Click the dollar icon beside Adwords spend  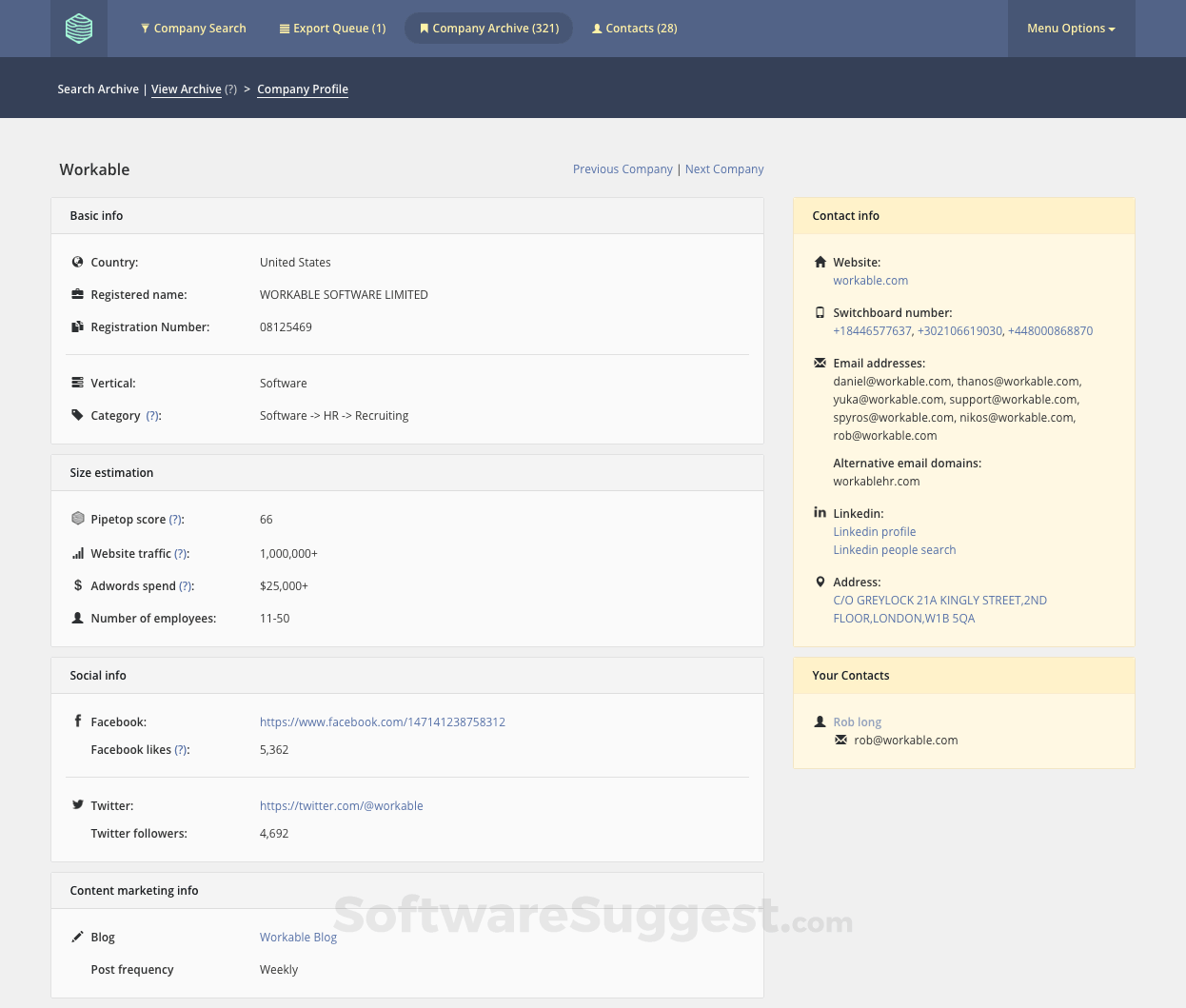78,585
